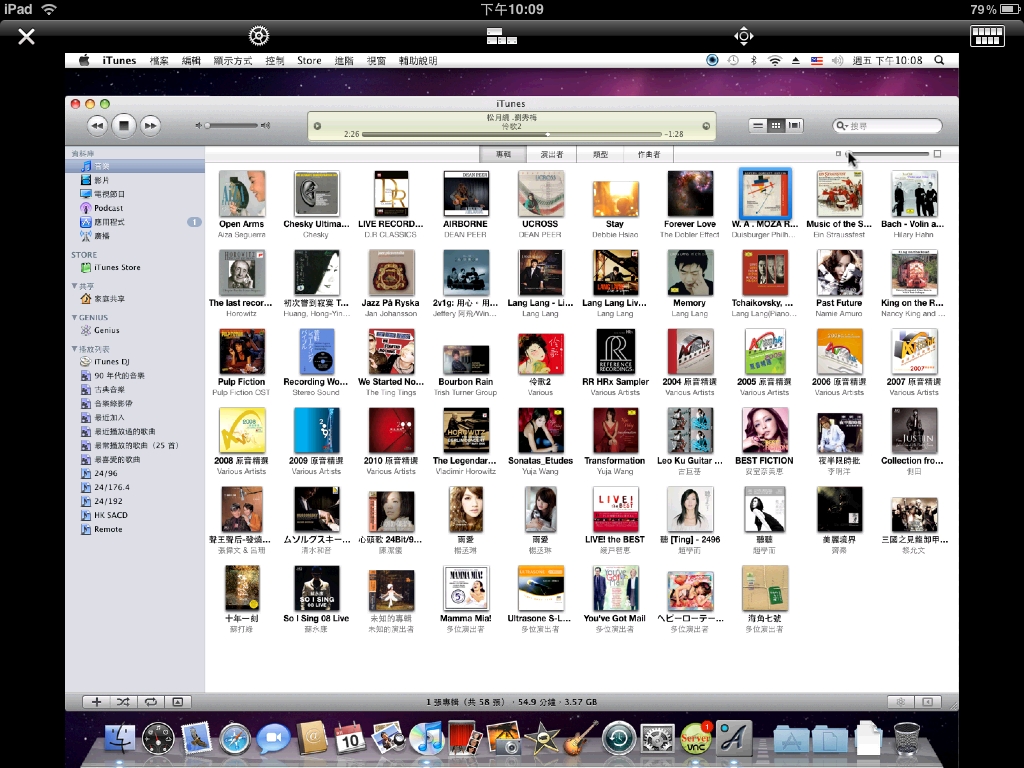Viewport: 1024px width, 768px height.
Task: Show artwork viewer button
Action: [178, 702]
